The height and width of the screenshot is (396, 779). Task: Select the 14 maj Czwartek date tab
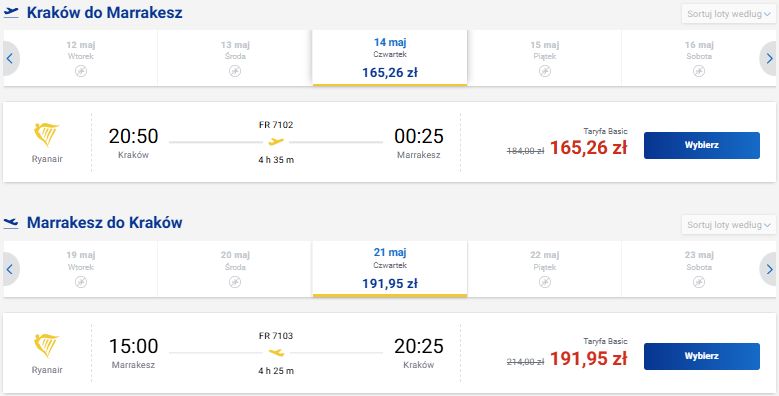390,58
